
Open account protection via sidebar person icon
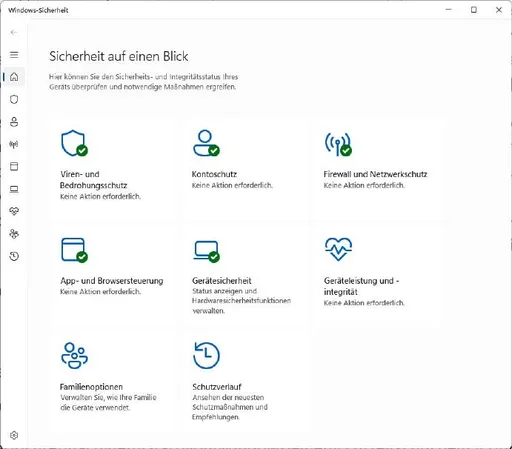tap(14, 122)
